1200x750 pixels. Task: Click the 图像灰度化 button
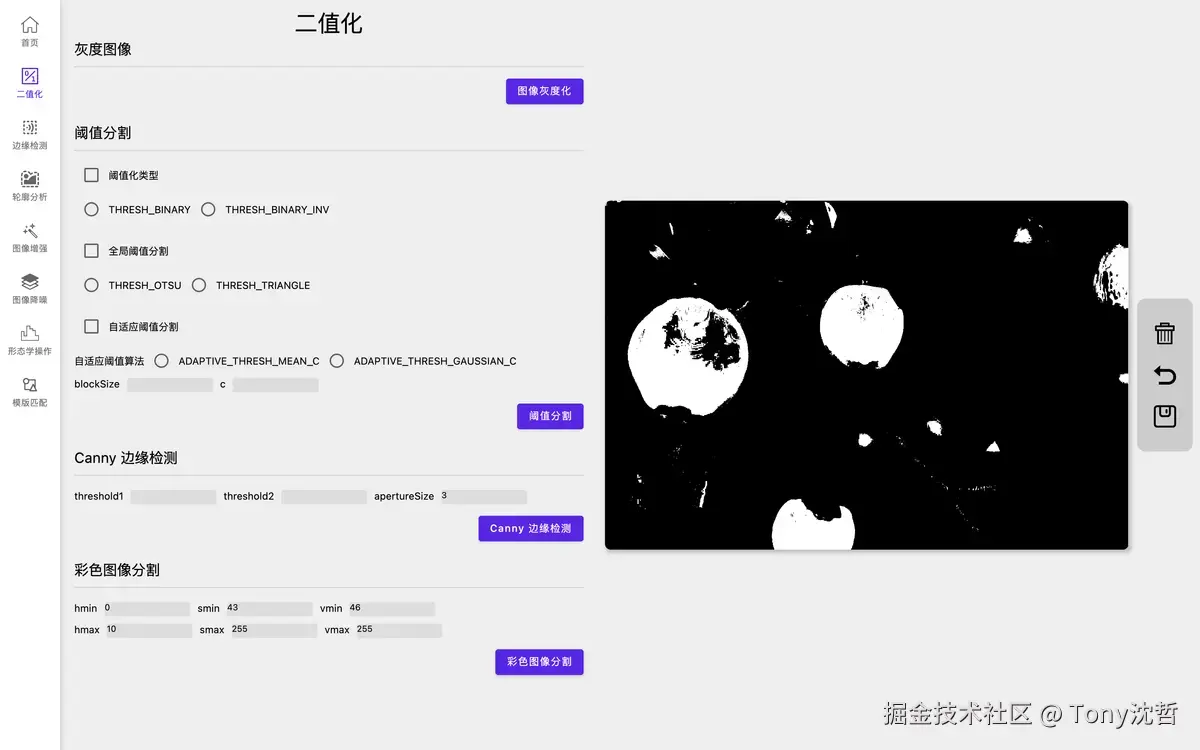coord(544,91)
